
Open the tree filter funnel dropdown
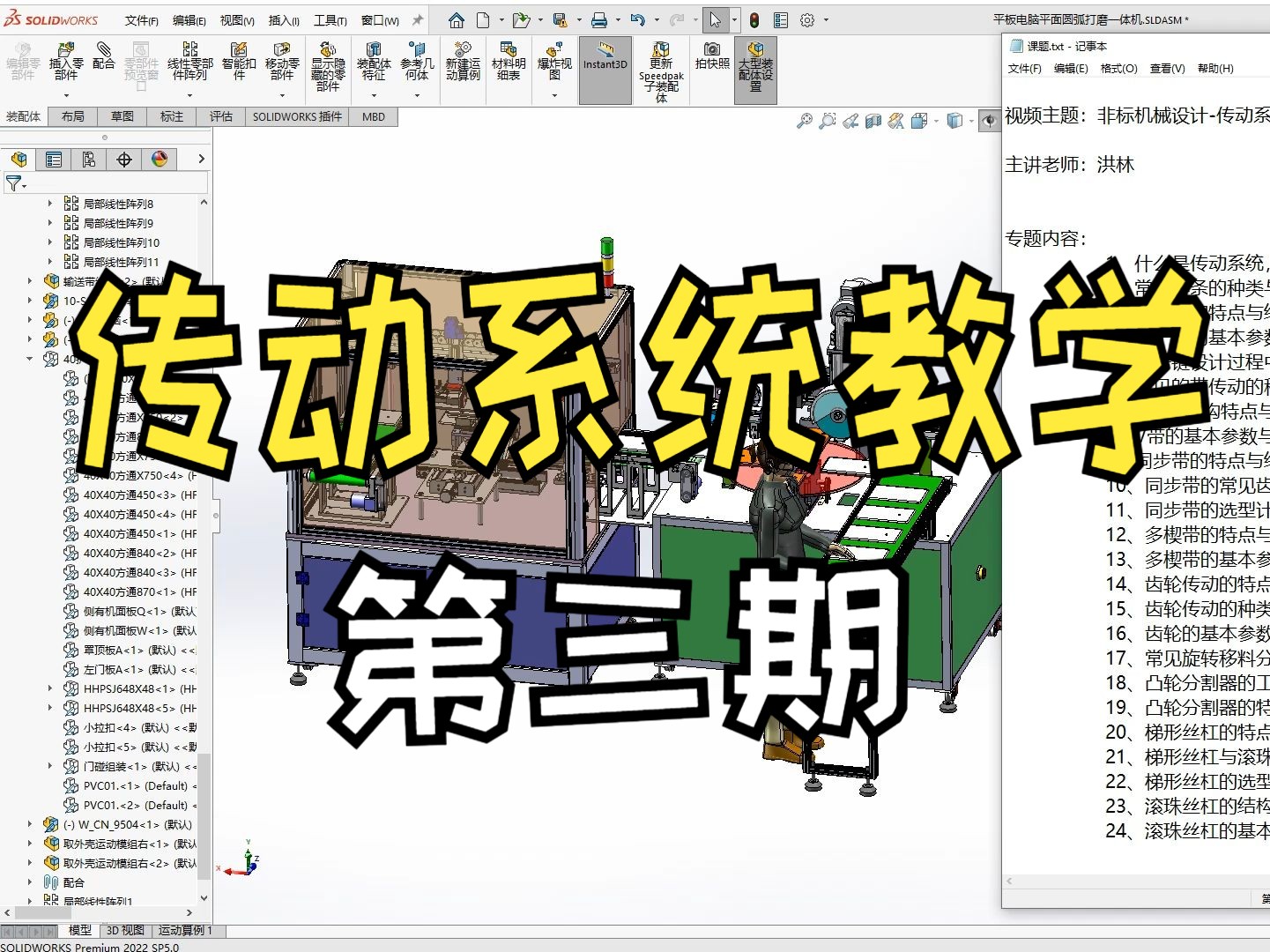[x=16, y=183]
